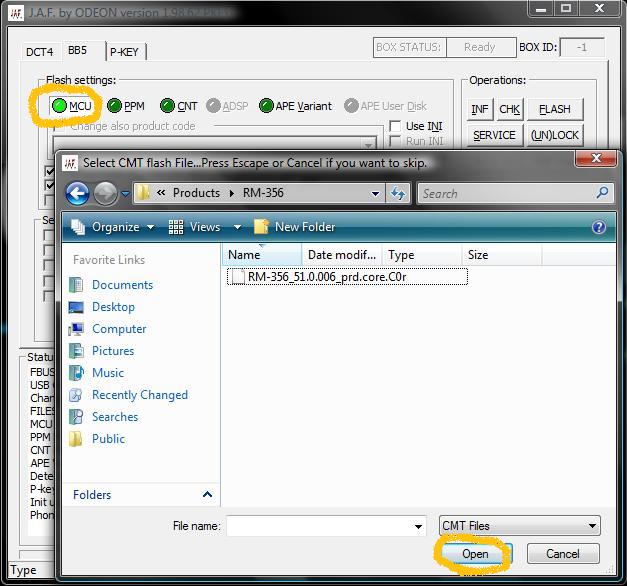This screenshot has width=627, height=586.
Task: Enable the Run INI checkbox
Action: pos(395,141)
